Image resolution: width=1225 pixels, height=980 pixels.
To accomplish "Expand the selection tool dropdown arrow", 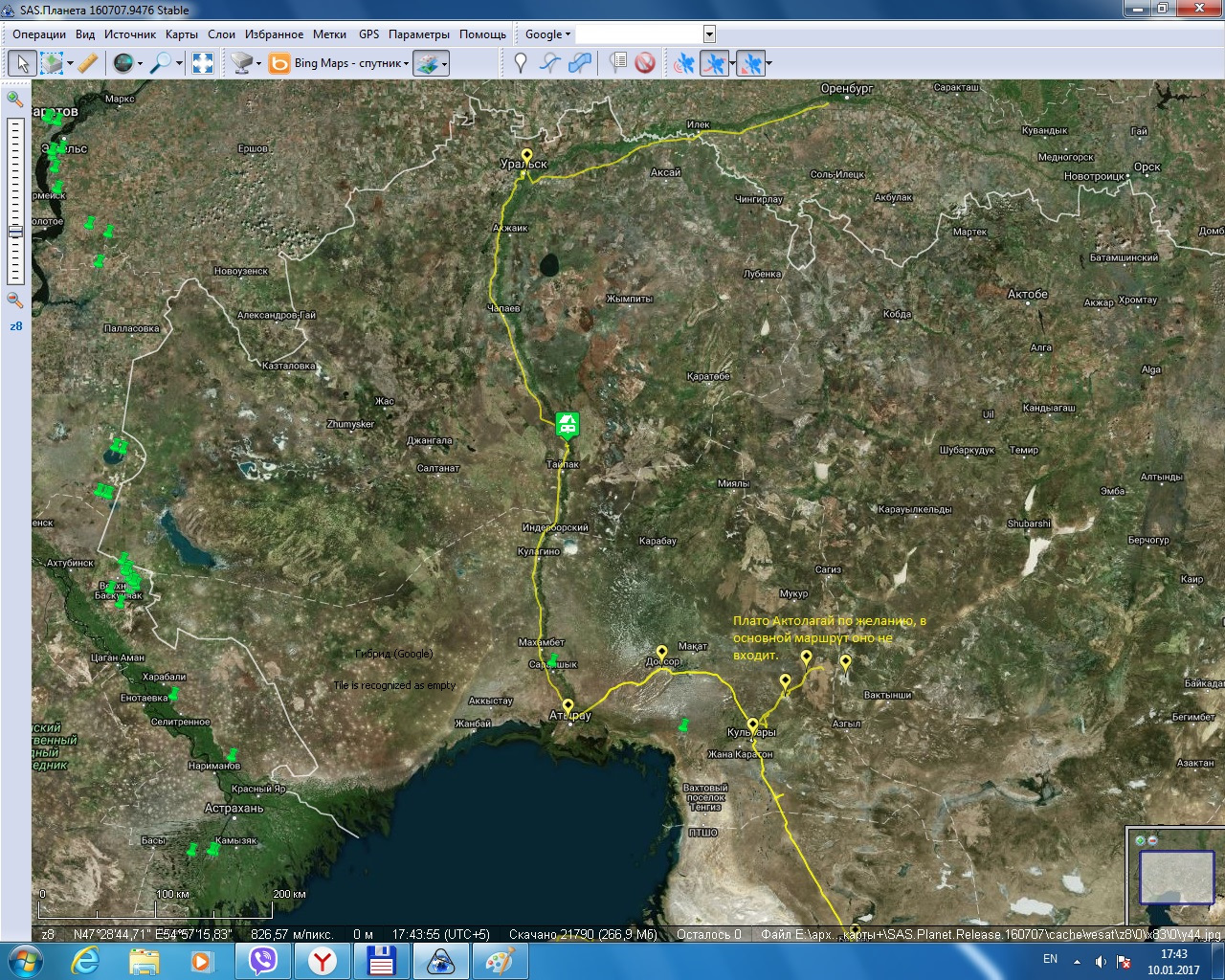I will tap(70, 64).
